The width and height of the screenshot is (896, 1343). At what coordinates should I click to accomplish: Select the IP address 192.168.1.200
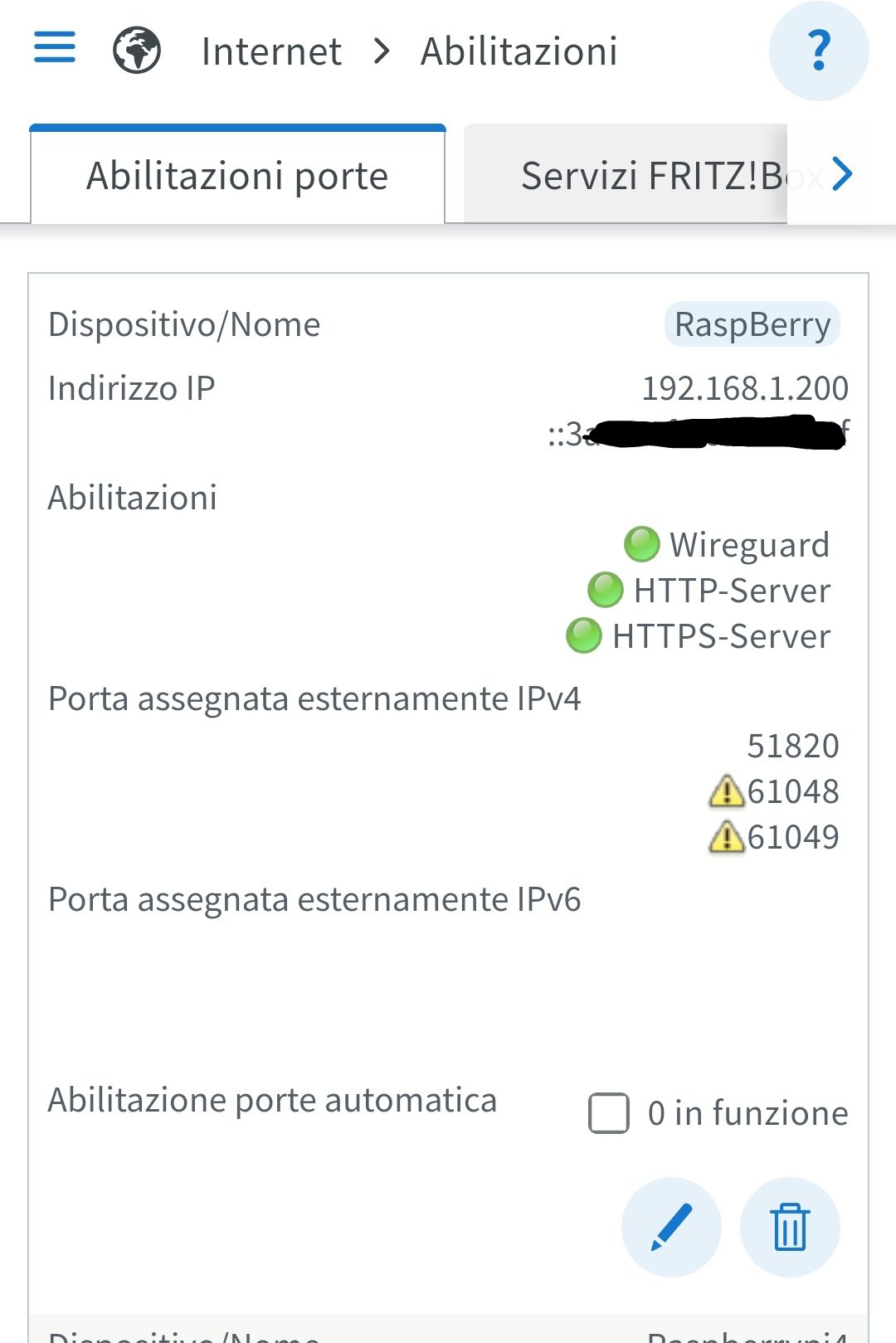(745, 388)
